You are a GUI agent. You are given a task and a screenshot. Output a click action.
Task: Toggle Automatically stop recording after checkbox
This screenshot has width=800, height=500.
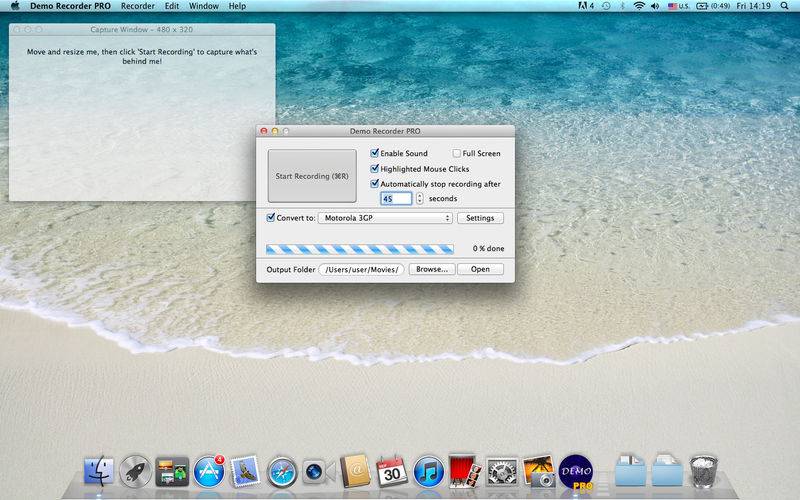(374, 183)
